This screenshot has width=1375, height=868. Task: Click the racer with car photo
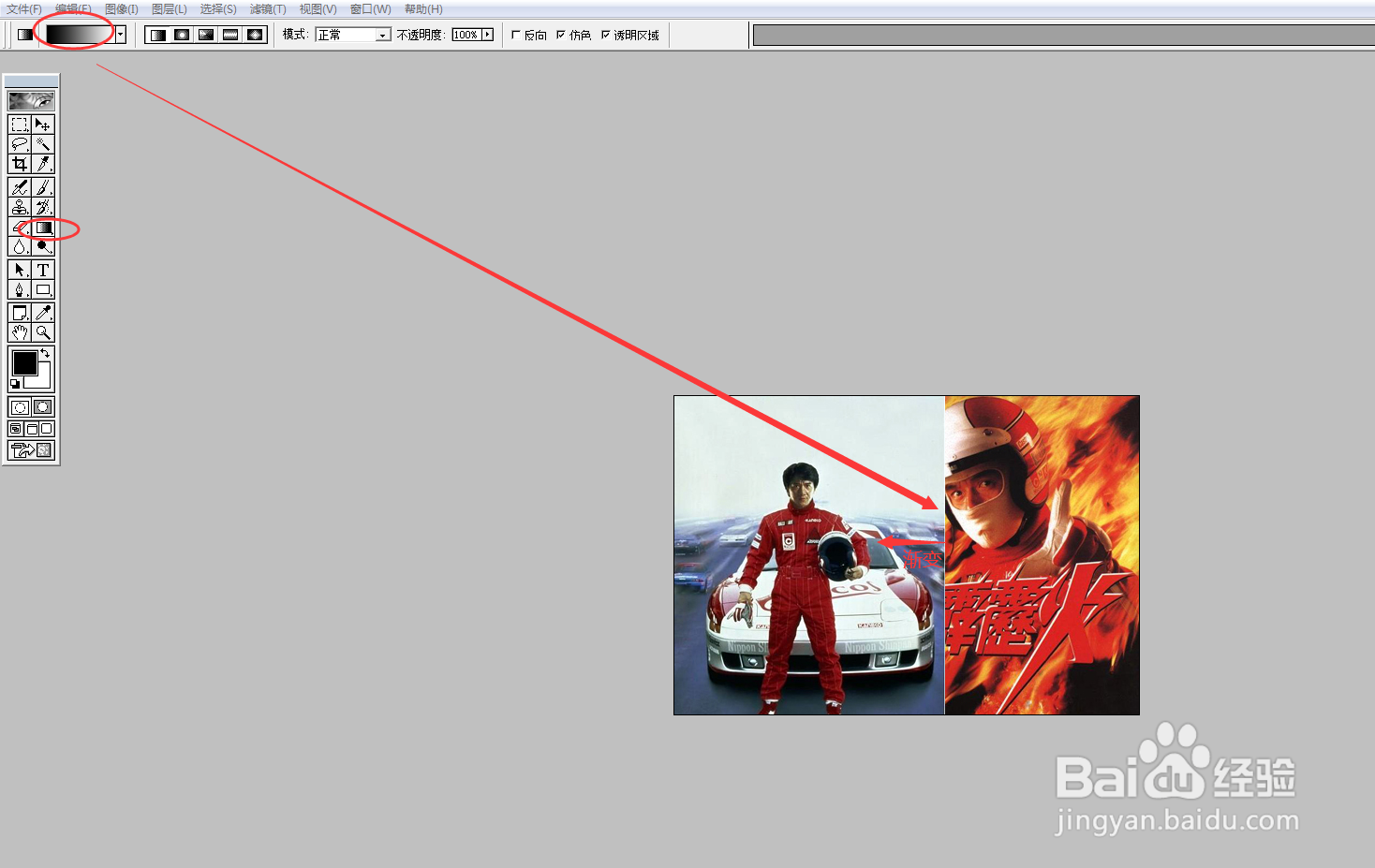pos(809,555)
